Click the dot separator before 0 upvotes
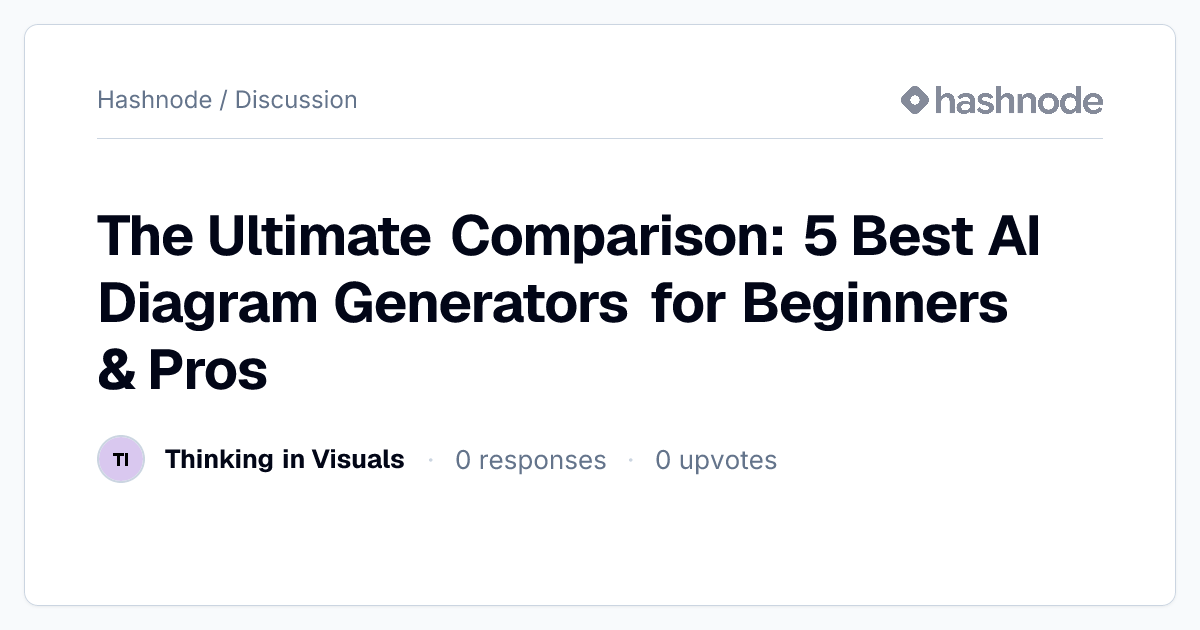This screenshot has width=1200, height=630. 631,460
